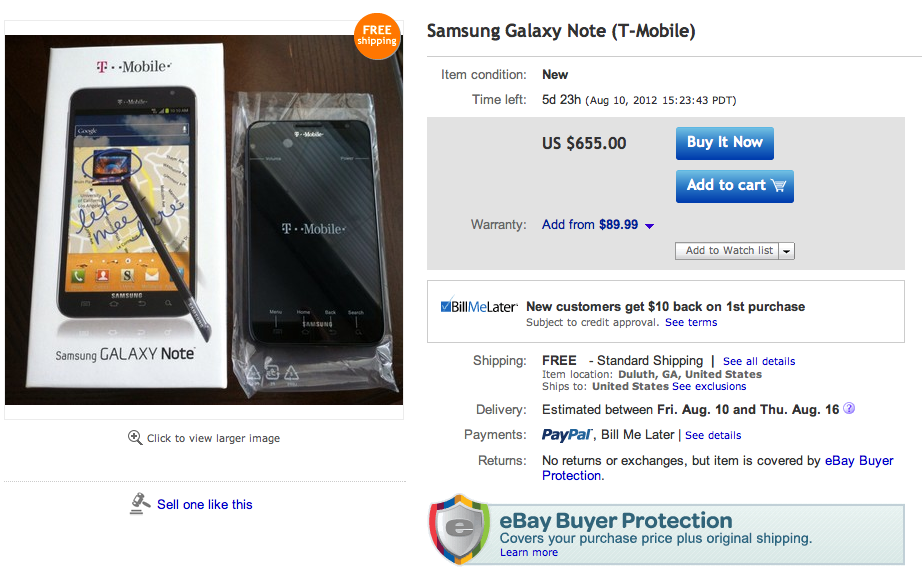Open payments See details link
This screenshot has width=922, height=576.
click(713, 435)
